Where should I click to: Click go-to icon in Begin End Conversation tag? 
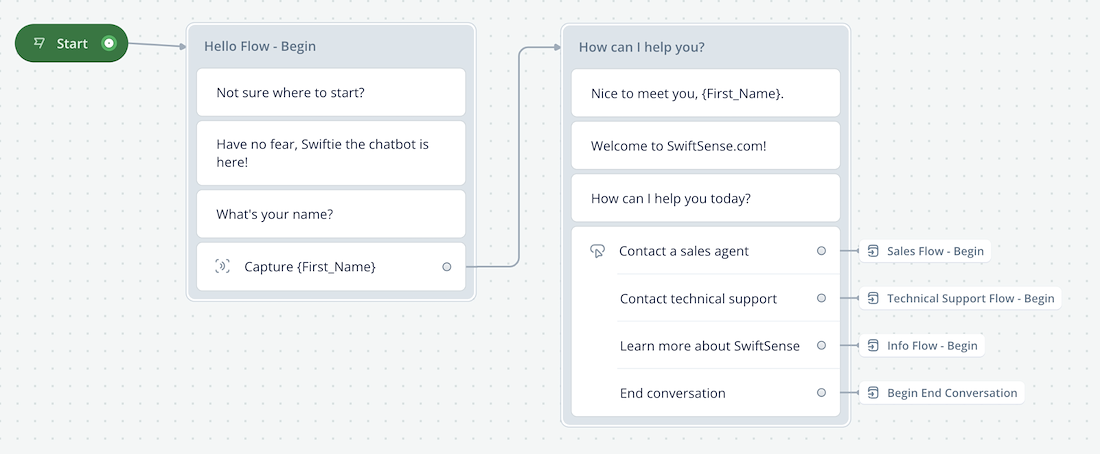click(873, 392)
